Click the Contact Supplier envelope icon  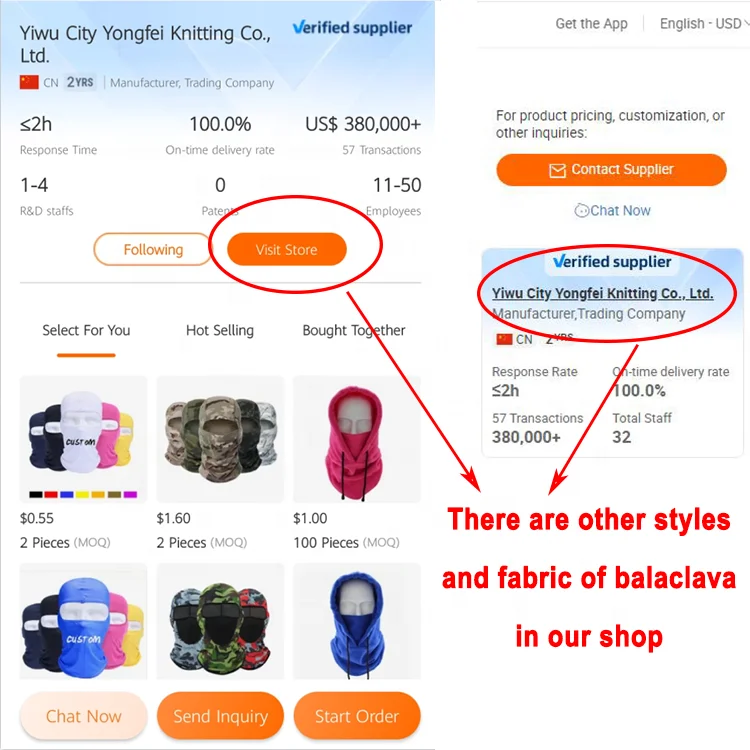(557, 170)
